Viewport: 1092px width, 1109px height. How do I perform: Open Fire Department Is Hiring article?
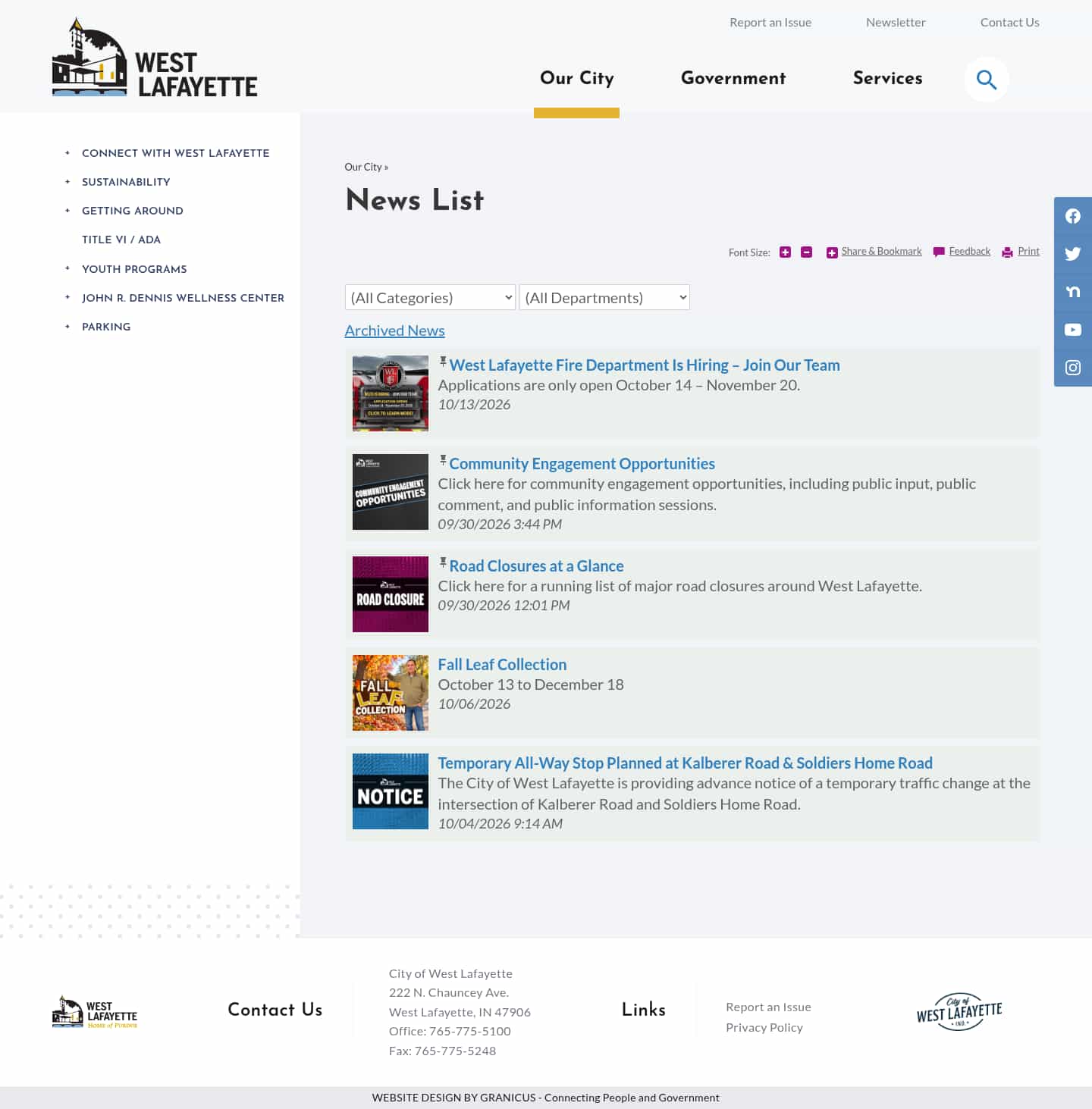[645, 365]
